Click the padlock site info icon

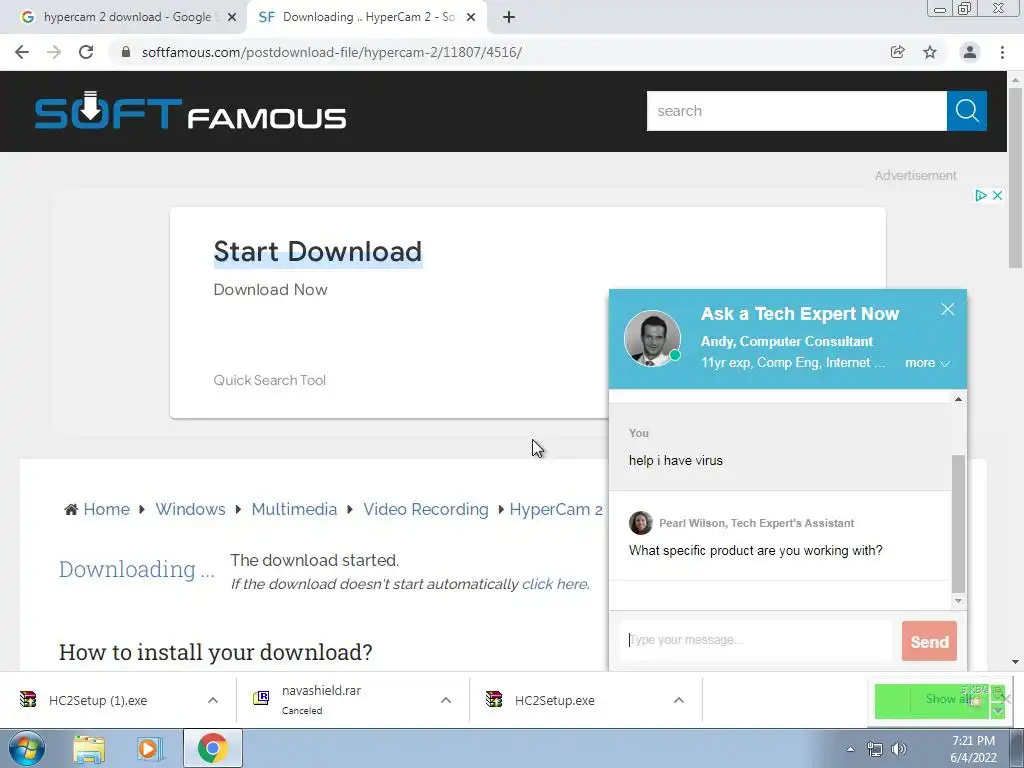[126, 52]
